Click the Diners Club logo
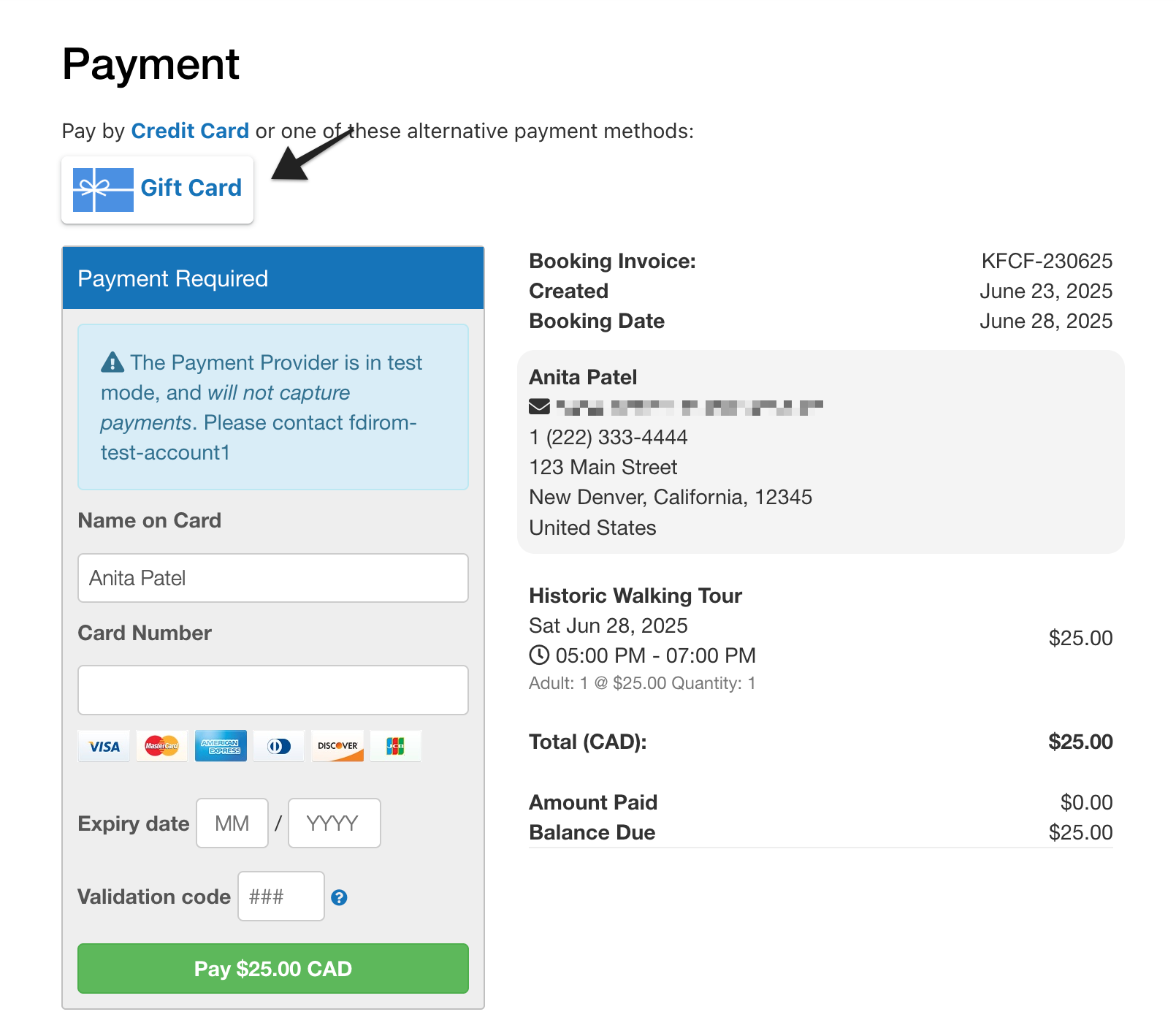This screenshot has height=1020, width=1176. click(279, 746)
